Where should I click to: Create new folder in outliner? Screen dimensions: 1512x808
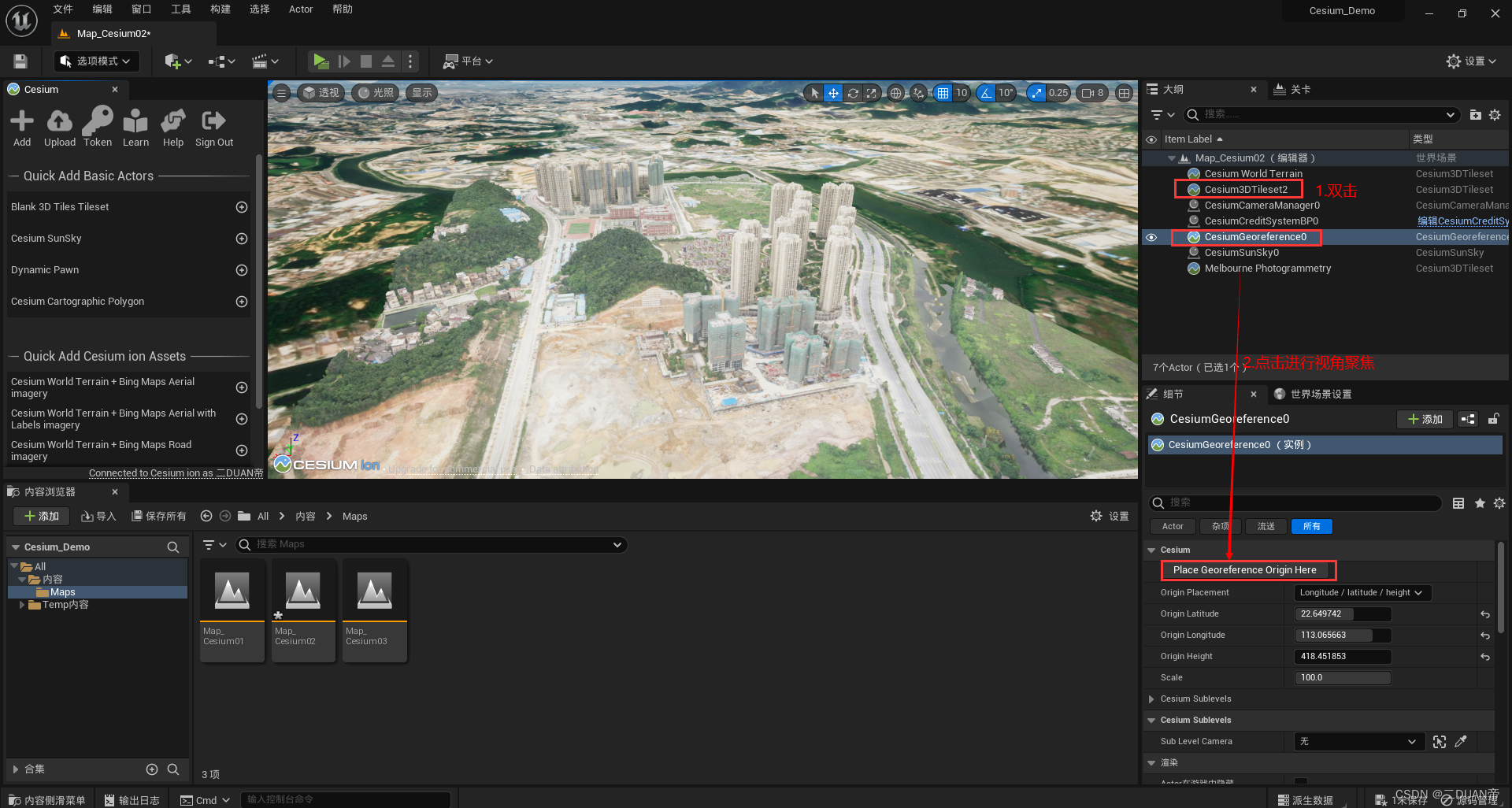[1475, 115]
